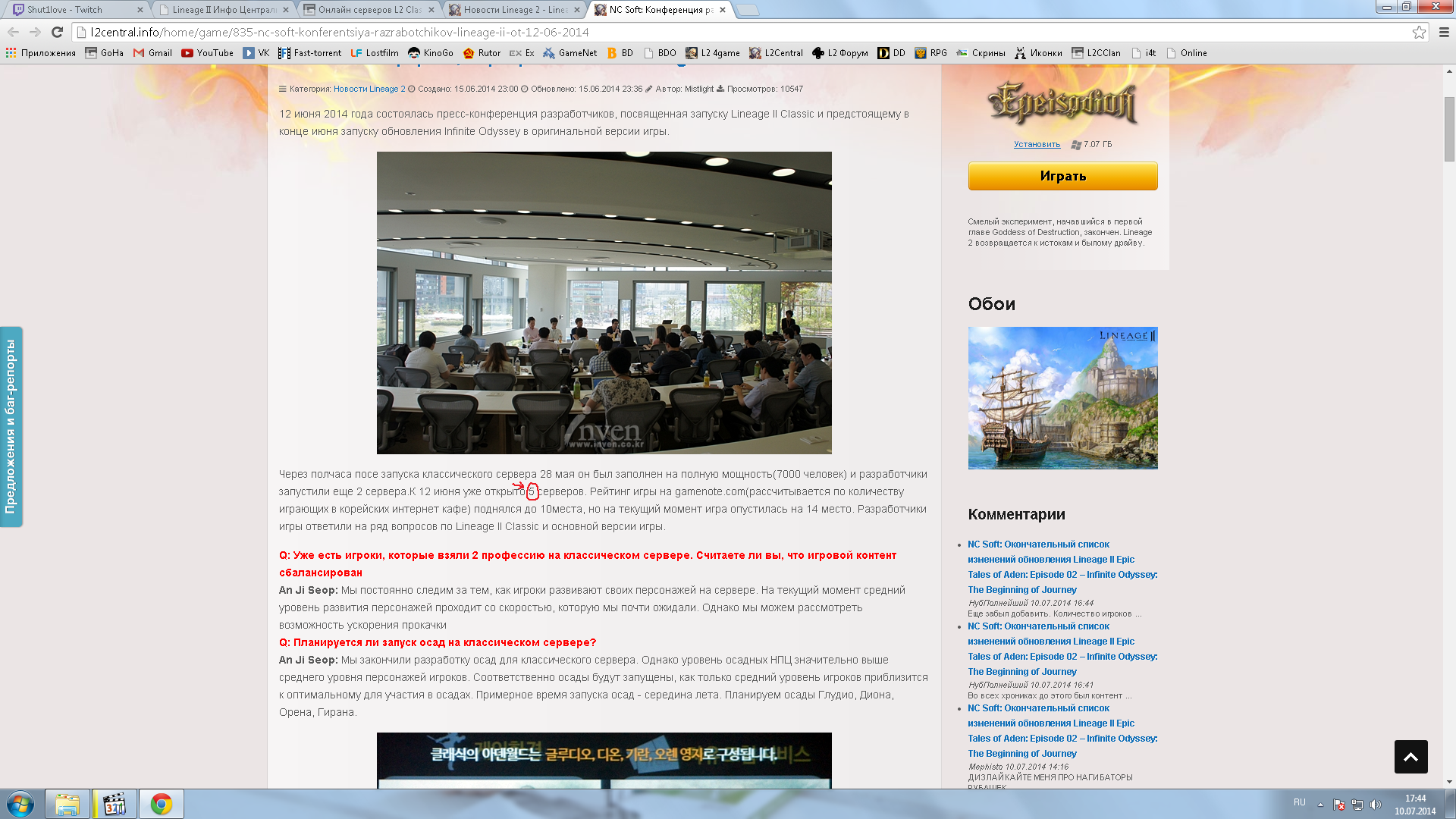Open the comment by НубПолнейший 10.07.2014 16:44
Screen dimensions: 1456x819
coord(1062,566)
